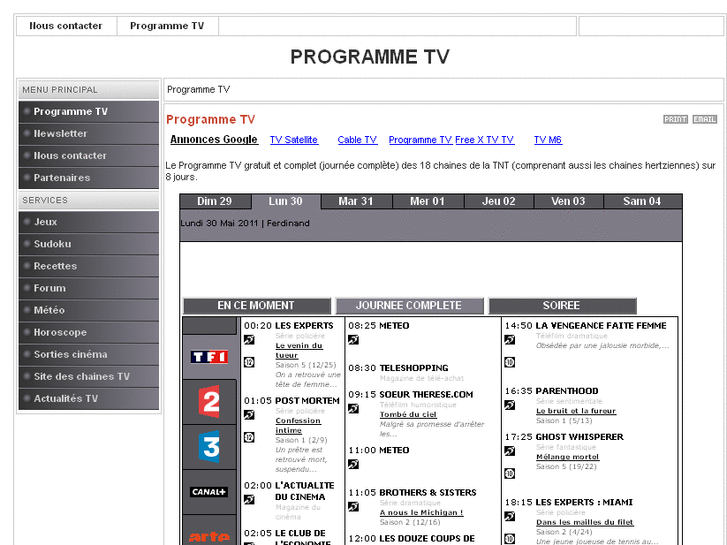
Task: Open the Météo service
Action: coord(89,310)
